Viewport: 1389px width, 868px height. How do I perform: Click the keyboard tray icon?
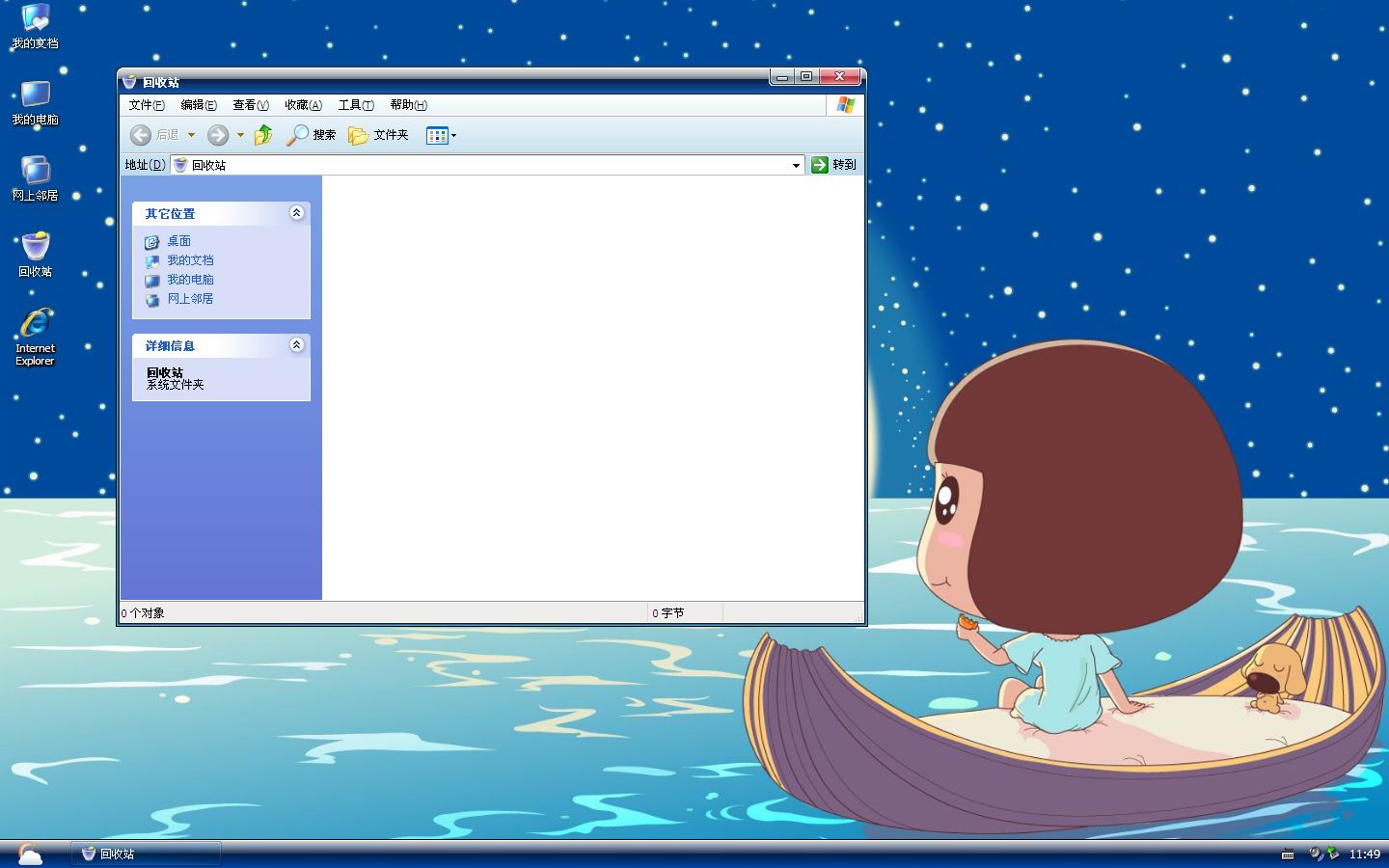pos(1288,854)
